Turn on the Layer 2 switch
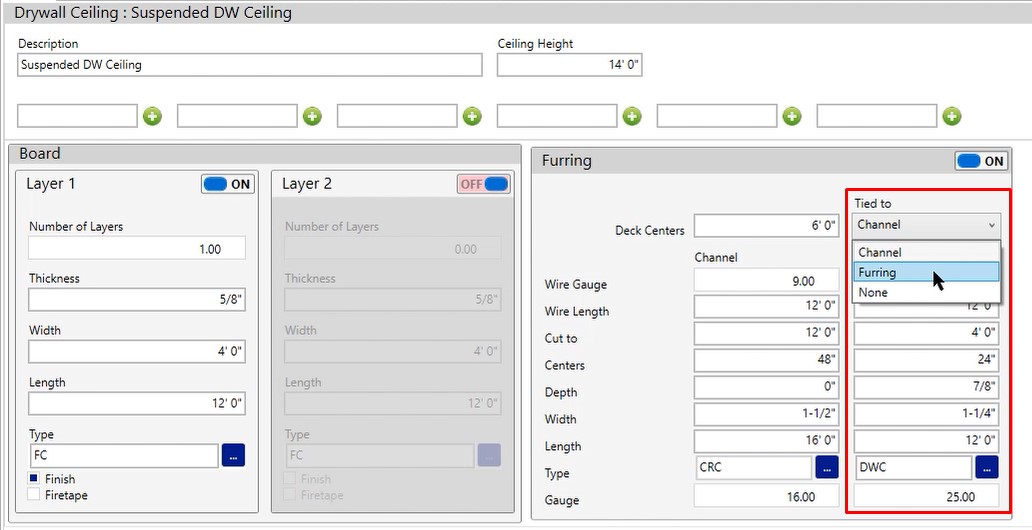This screenshot has width=1032, height=530. pyautogui.click(x=484, y=184)
